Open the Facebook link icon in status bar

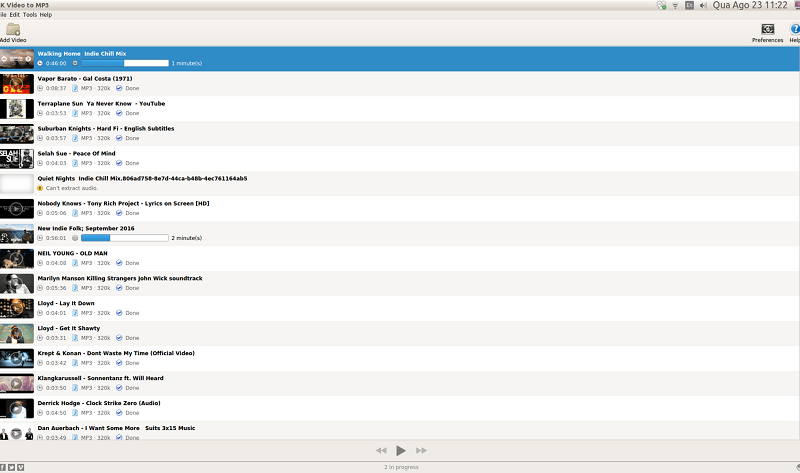click(x=3, y=467)
